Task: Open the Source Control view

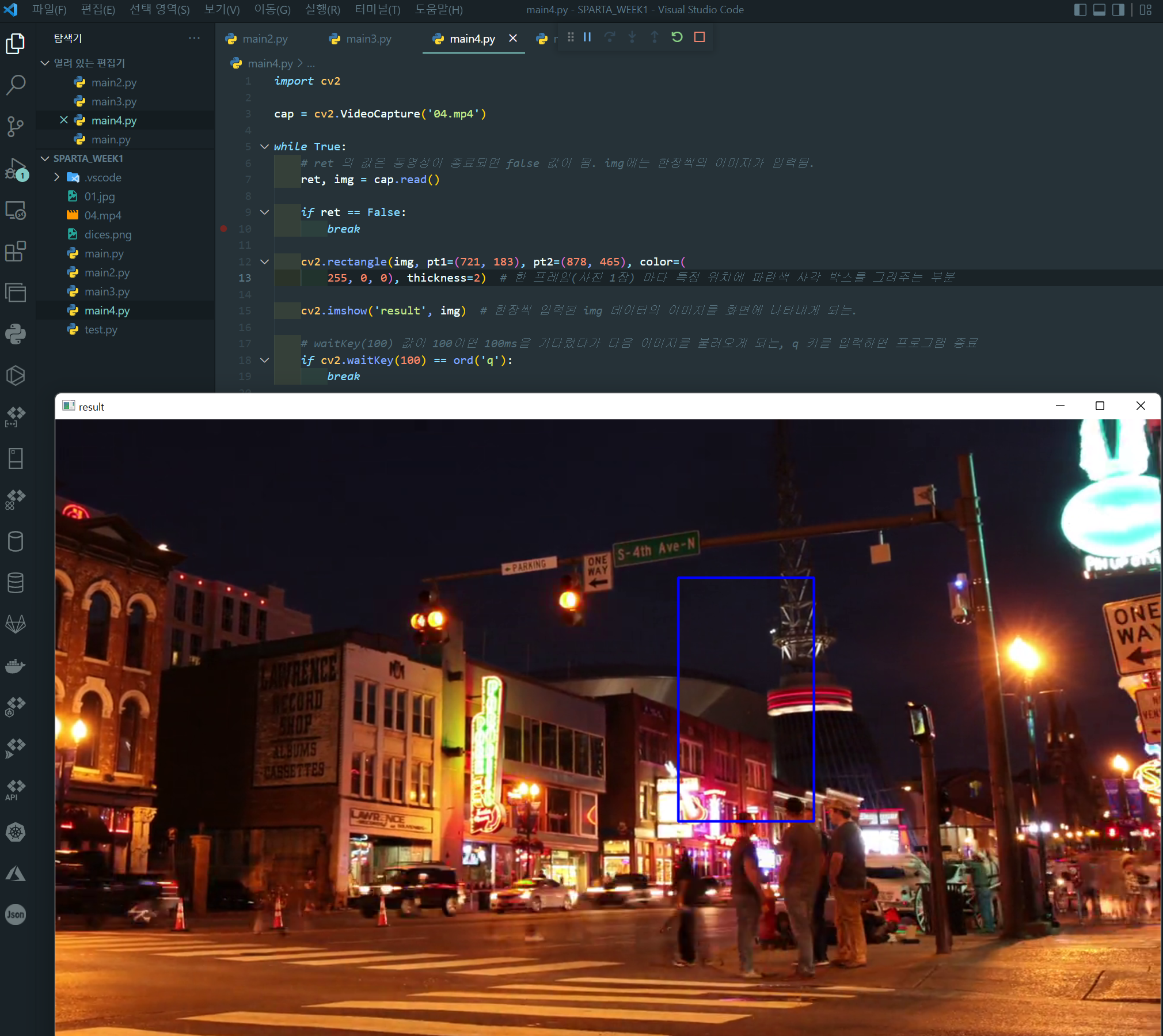Action: coord(16,126)
